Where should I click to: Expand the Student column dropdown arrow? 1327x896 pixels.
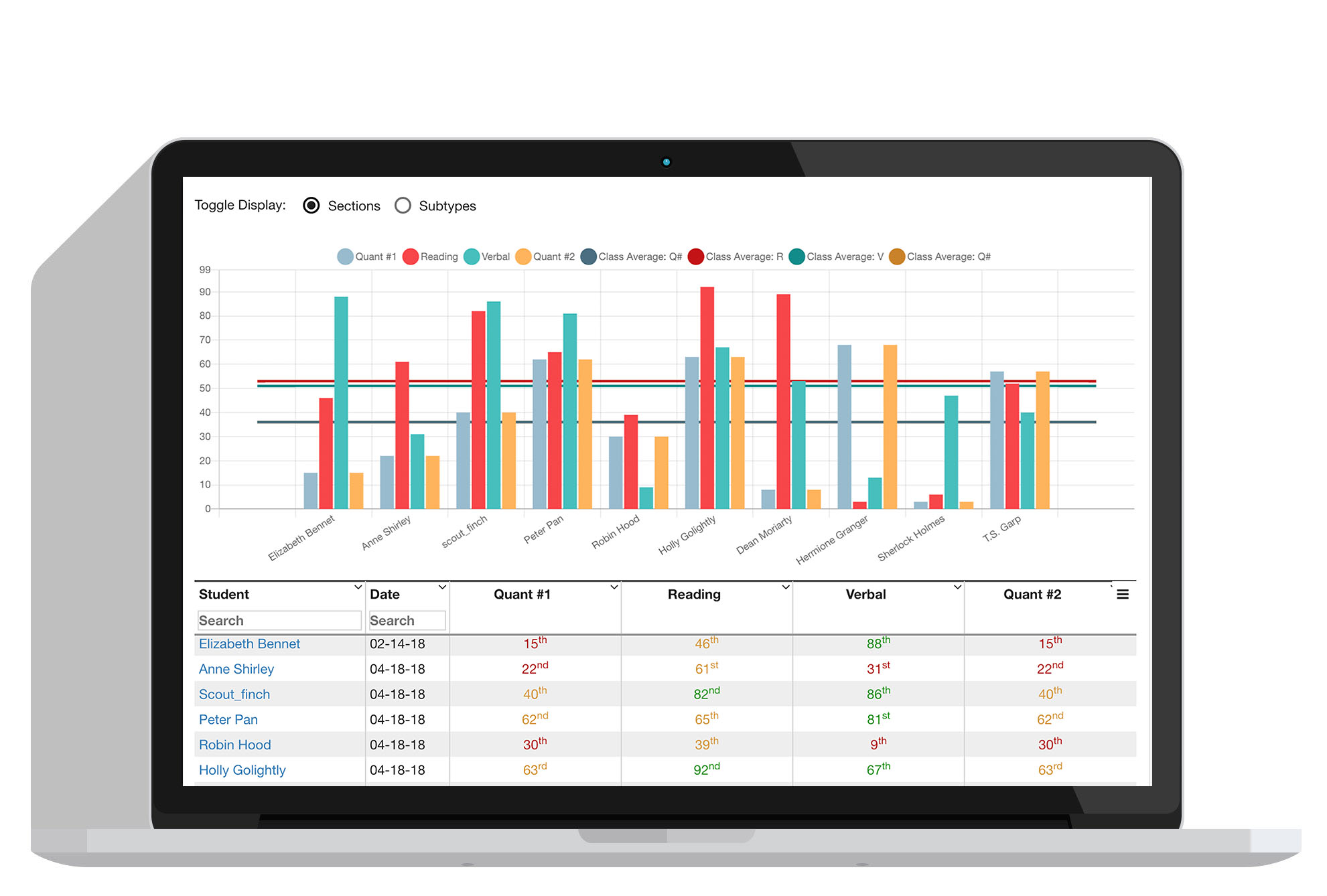[358, 587]
